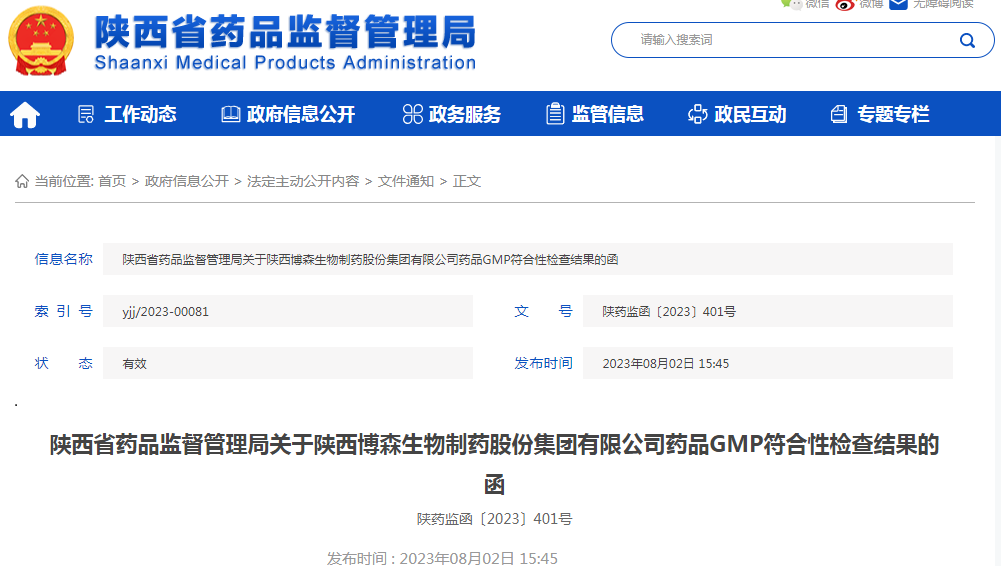The width and height of the screenshot is (1001, 566).
Task: Select index number yjj/2023-00081
Action: pos(165,311)
